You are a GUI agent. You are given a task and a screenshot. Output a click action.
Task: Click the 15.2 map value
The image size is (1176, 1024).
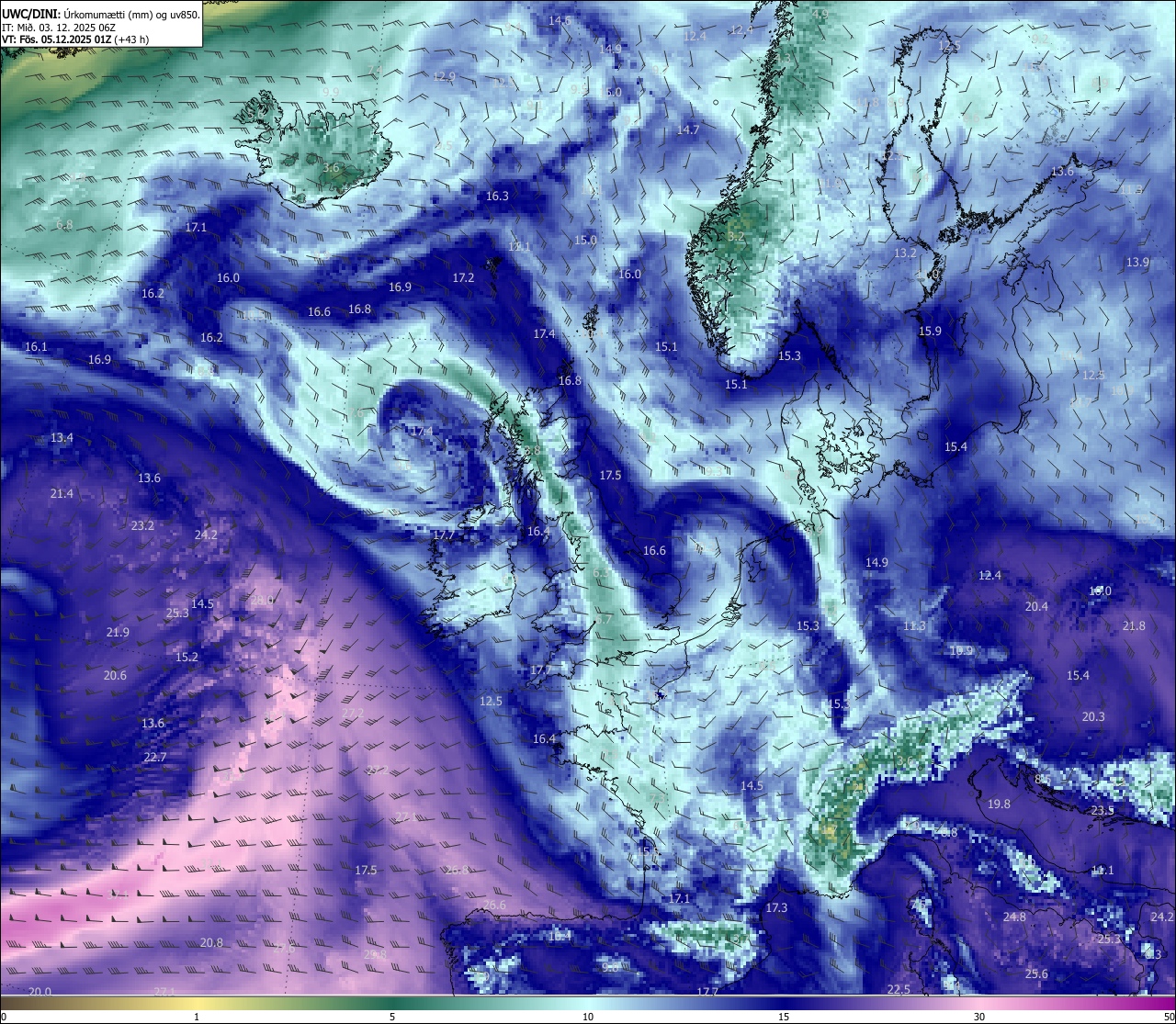click(187, 657)
